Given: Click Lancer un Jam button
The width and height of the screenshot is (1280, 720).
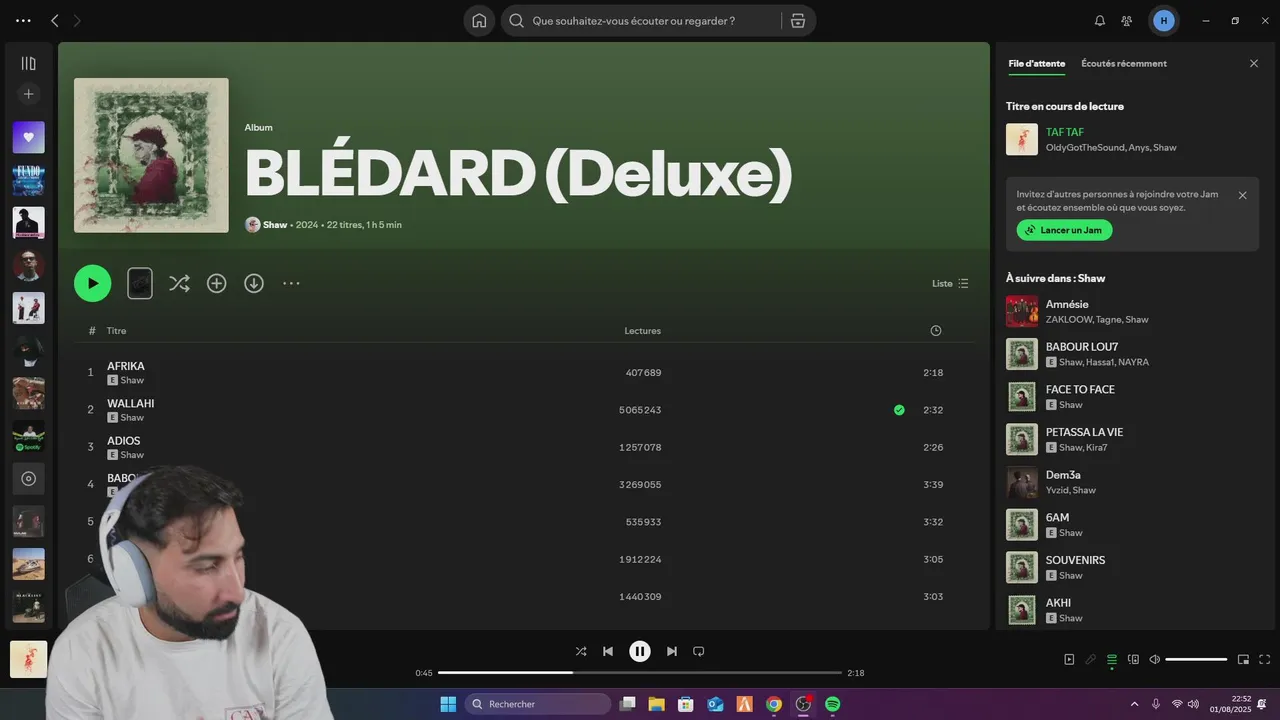Looking at the screenshot, I should [1064, 230].
